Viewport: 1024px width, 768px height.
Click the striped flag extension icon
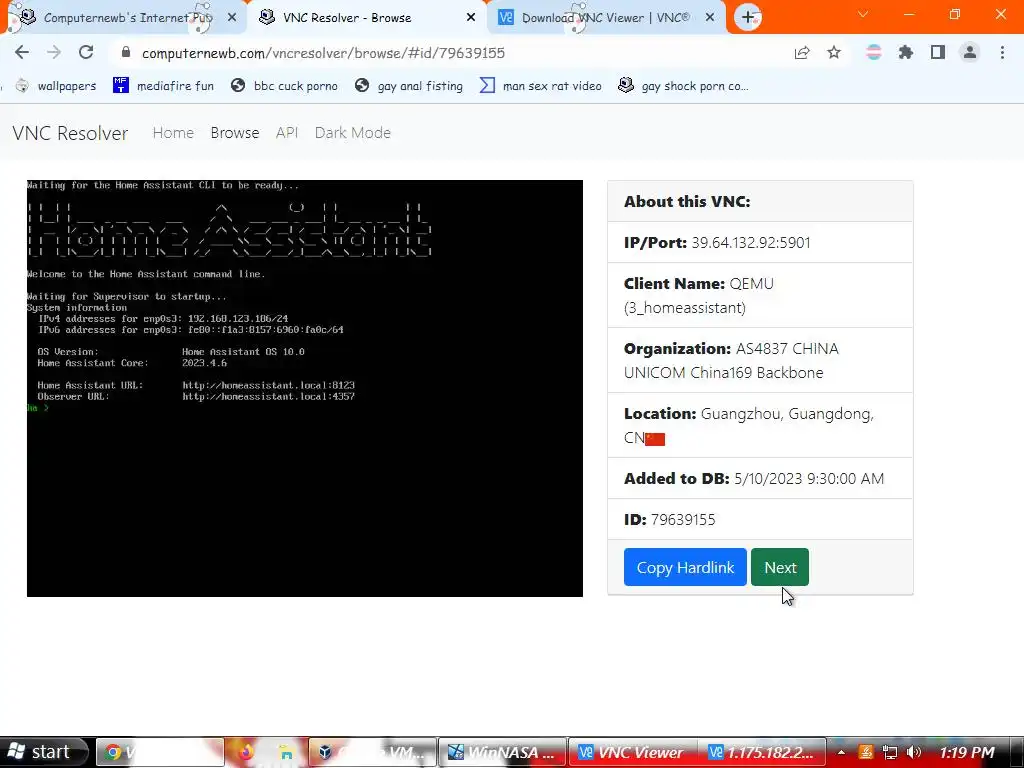(874, 52)
